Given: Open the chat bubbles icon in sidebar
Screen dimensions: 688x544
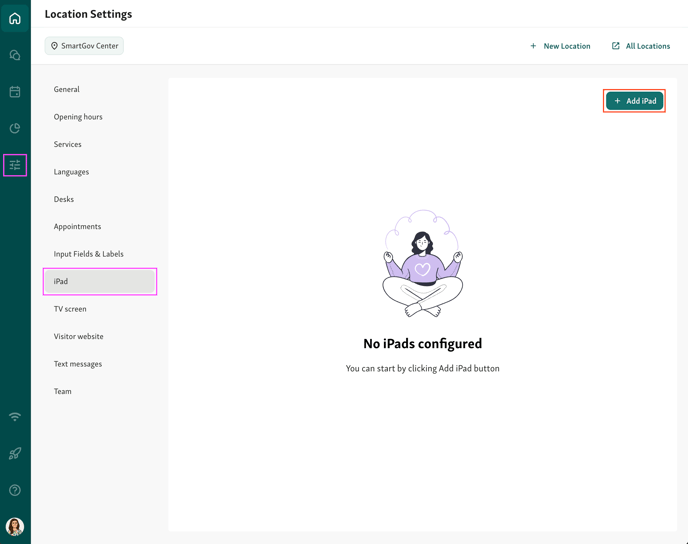Looking at the screenshot, I should click(x=15, y=55).
